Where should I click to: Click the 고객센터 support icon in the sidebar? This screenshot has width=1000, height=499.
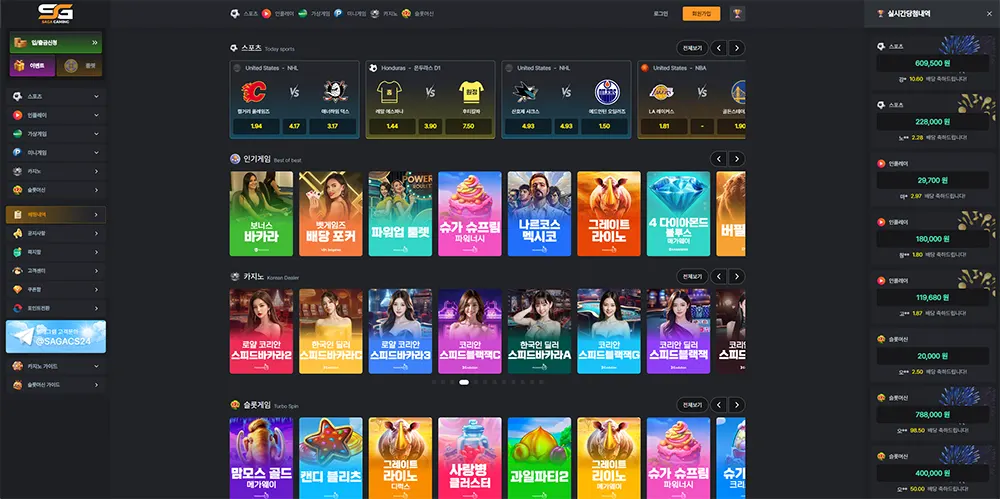tap(17, 271)
